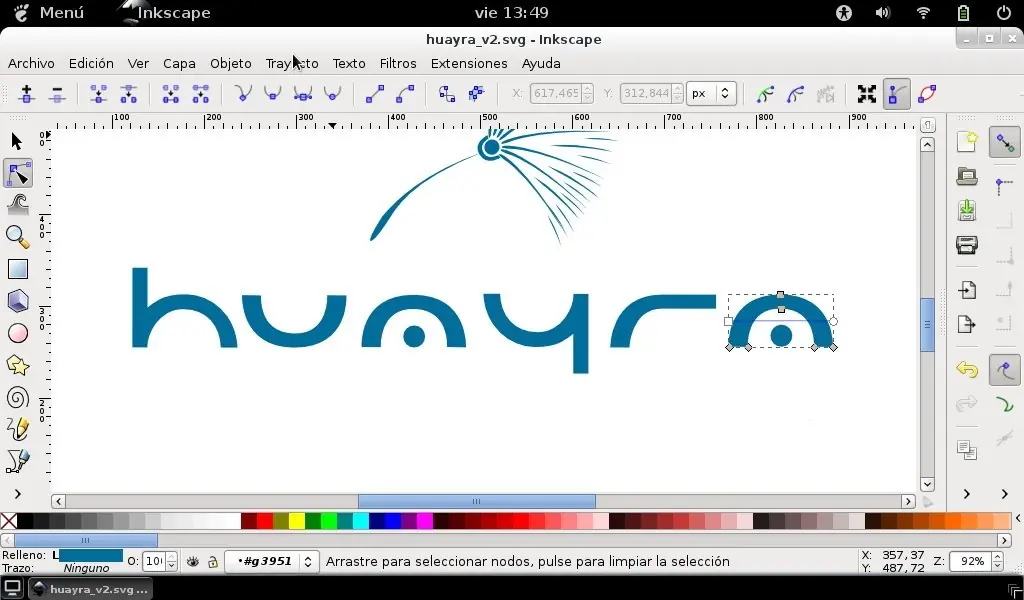Select the Bezier pen tool
Viewport: 1024px width, 600px height.
[x=18, y=462]
